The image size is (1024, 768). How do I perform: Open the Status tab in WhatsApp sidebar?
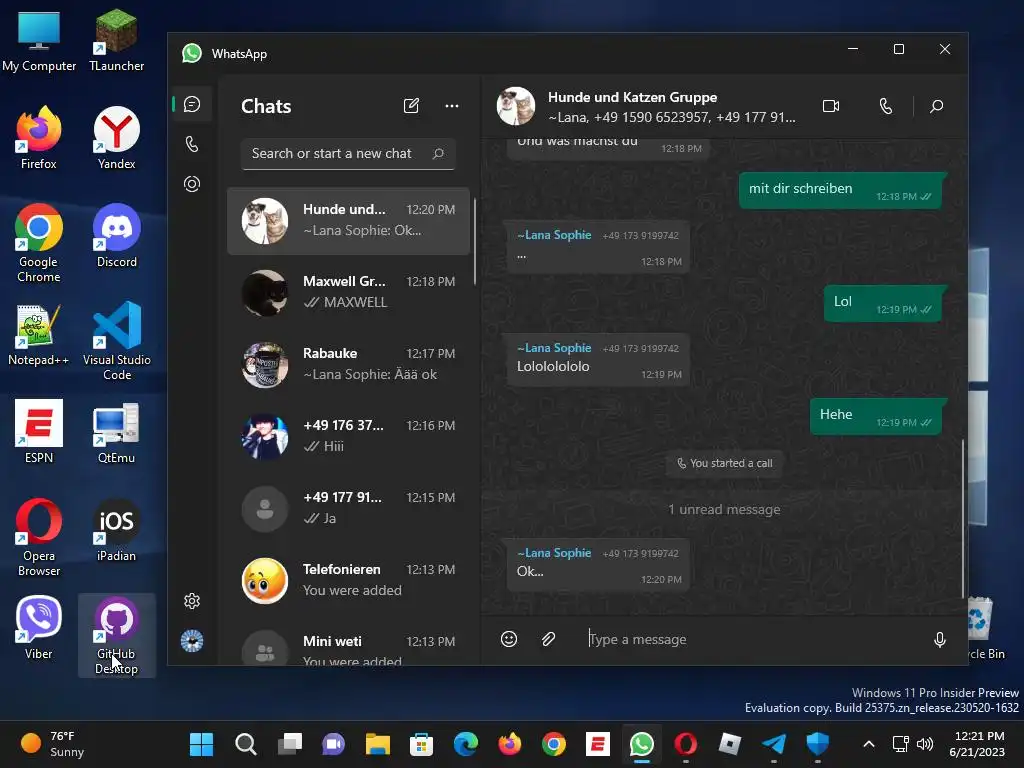coord(192,184)
